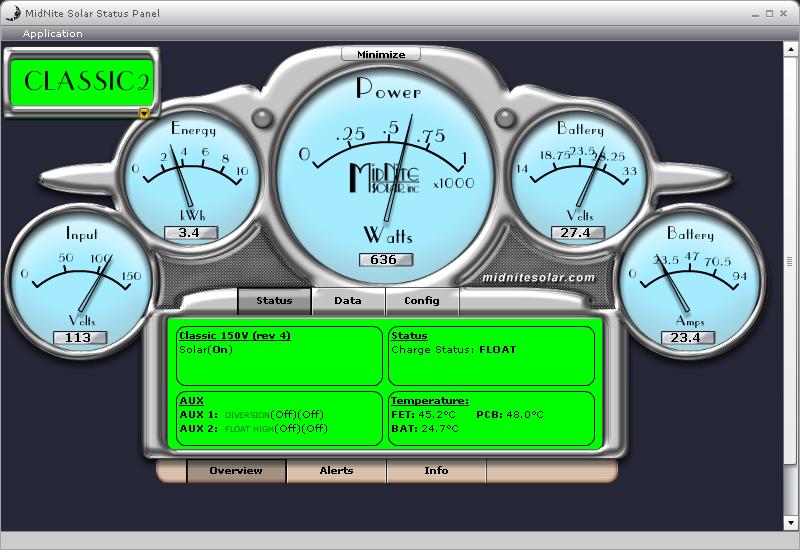The width and height of the screenshot is (800, 550).
Task: Click the PCB temperature 48.0°C value
Action: pos(525,415)
